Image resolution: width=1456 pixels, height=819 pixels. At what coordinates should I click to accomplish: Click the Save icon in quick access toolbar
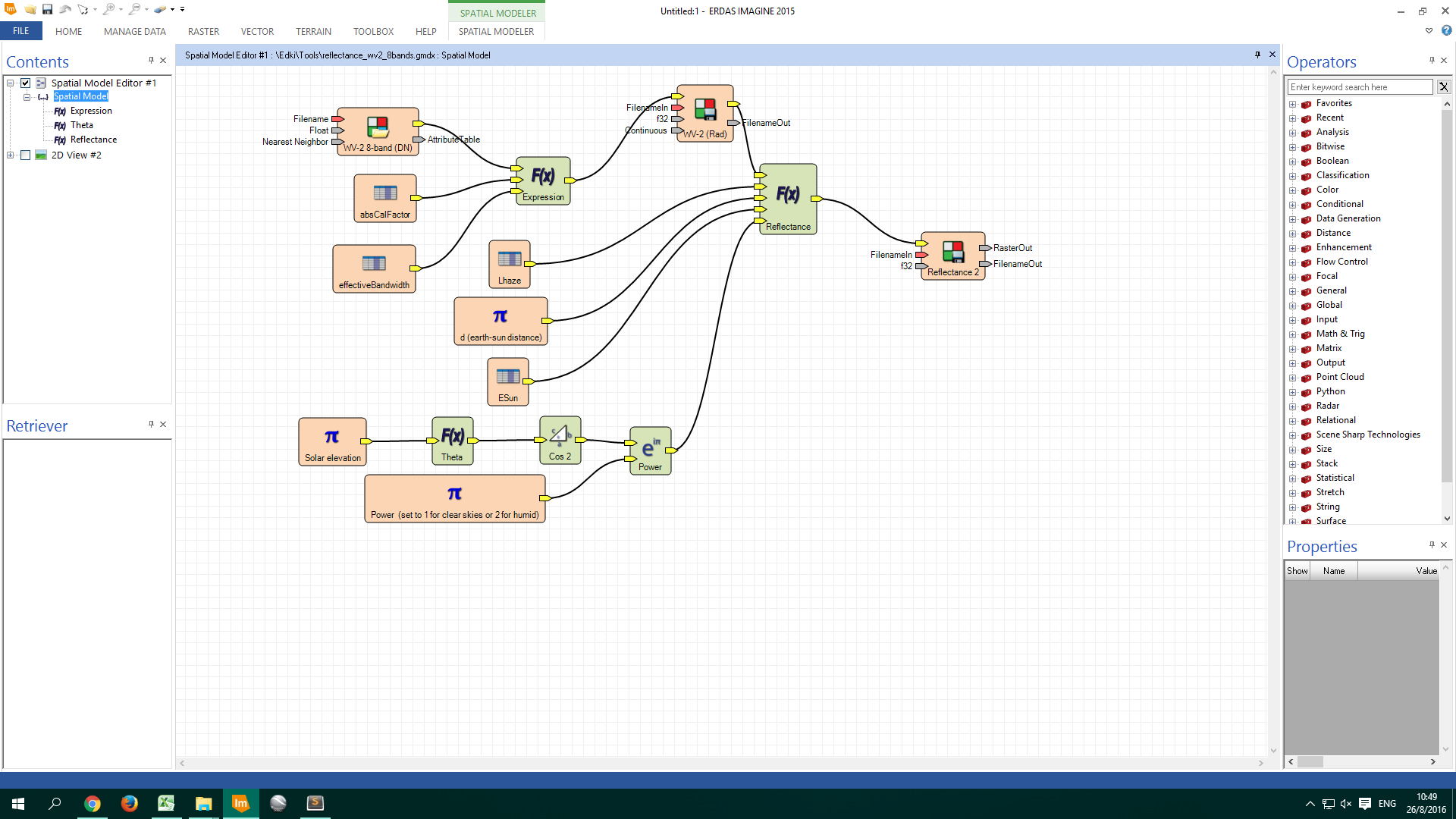[x=47, y=9]
